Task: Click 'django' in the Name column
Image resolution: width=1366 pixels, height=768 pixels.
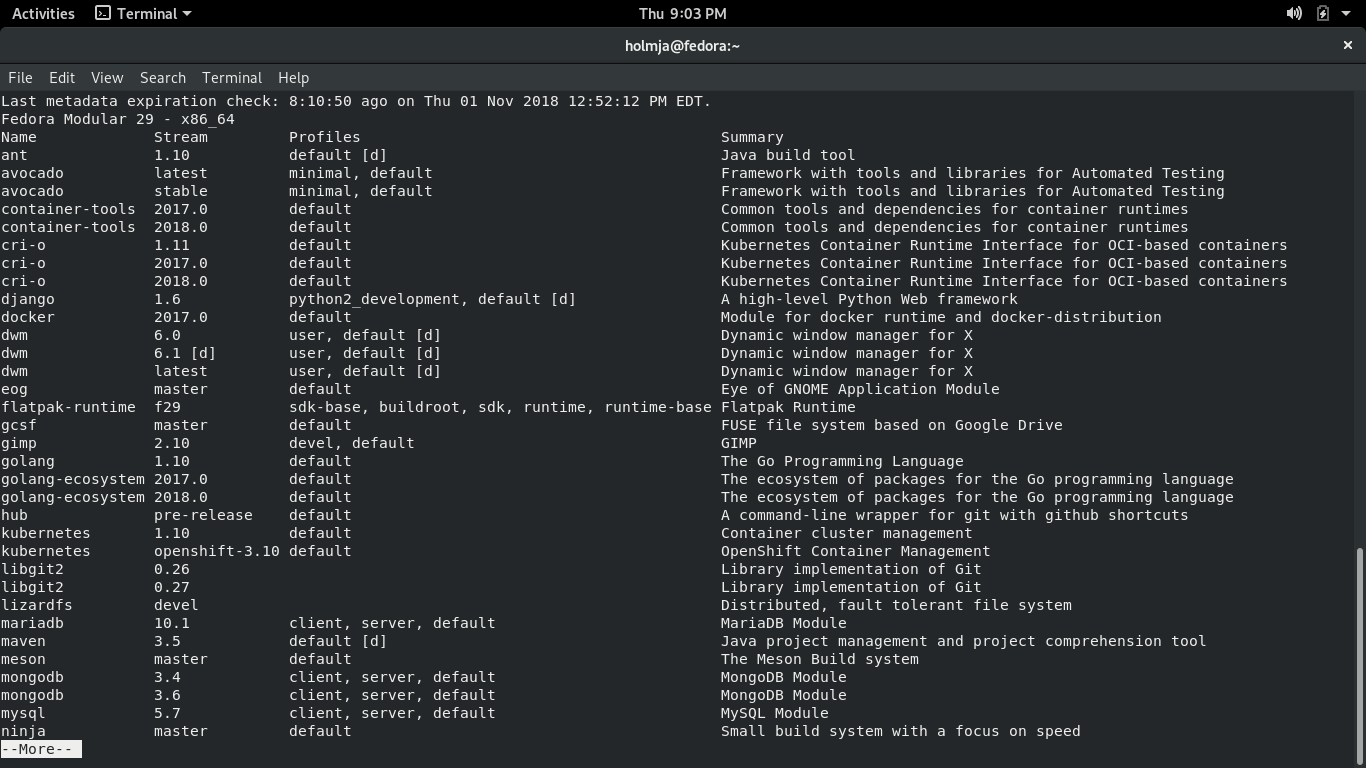Action: 28,299
